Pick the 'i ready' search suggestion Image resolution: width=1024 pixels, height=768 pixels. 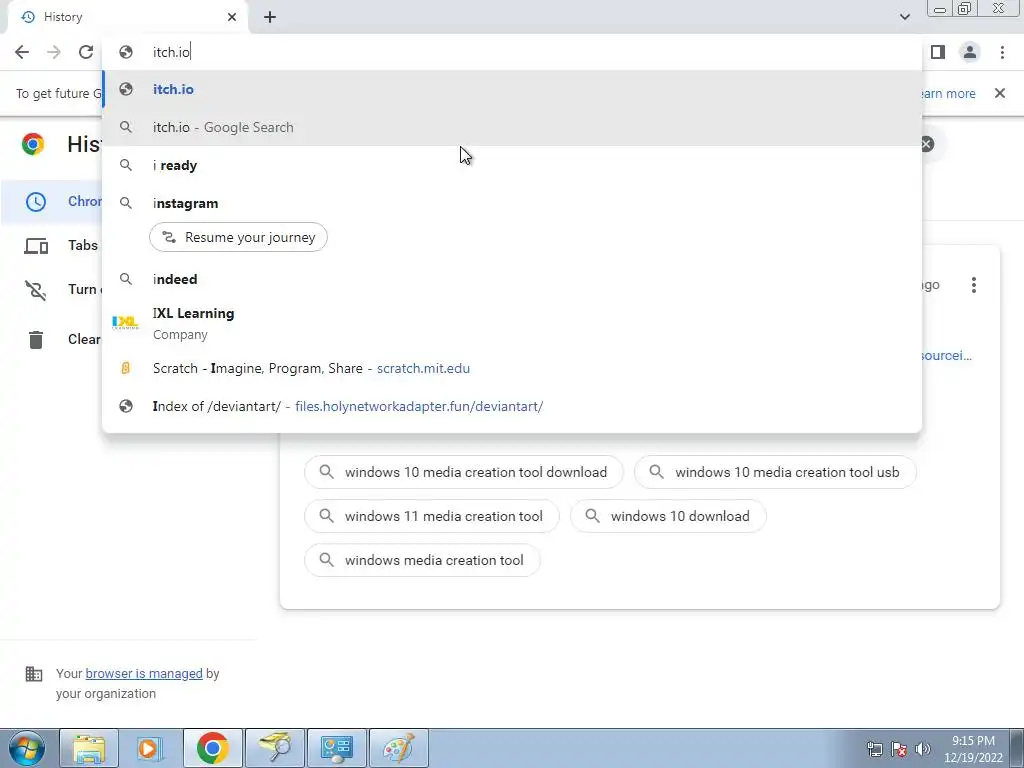tap(512, 165)
